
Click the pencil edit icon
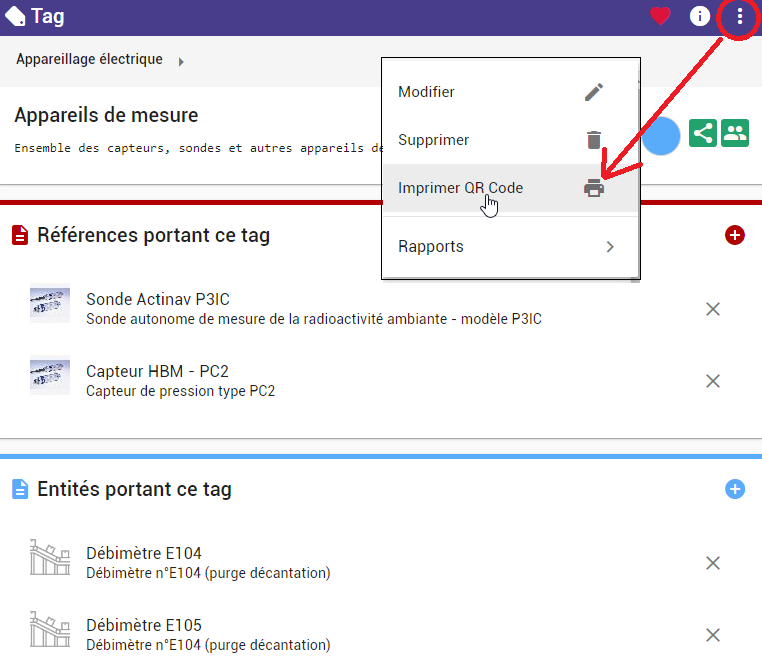[594, 92]
